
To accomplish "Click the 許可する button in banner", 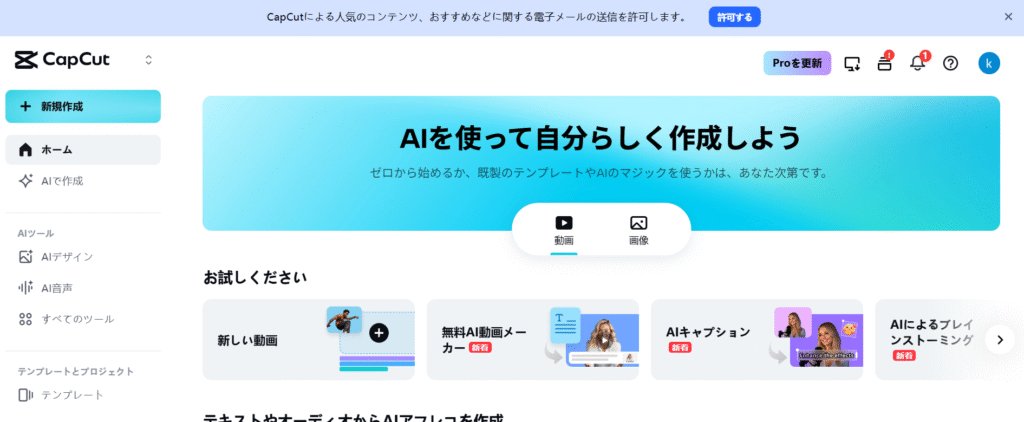I will click(x=735, y=17).
